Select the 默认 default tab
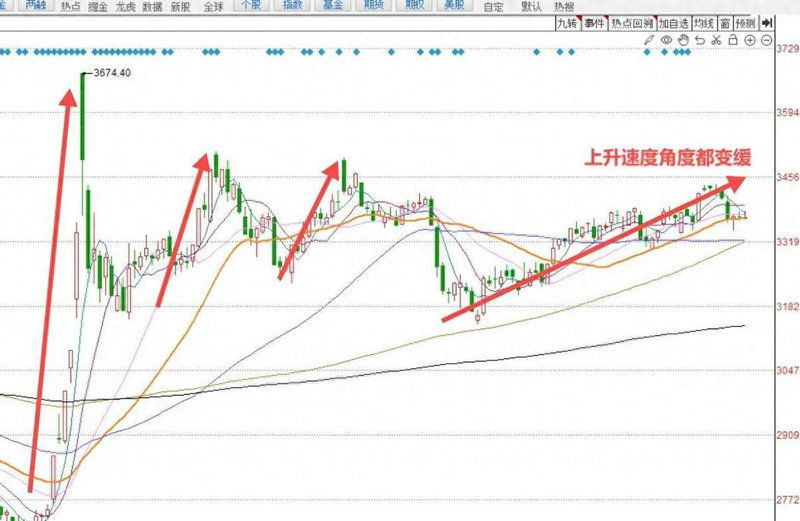This screenshot has width=800, height=521. 531,7
